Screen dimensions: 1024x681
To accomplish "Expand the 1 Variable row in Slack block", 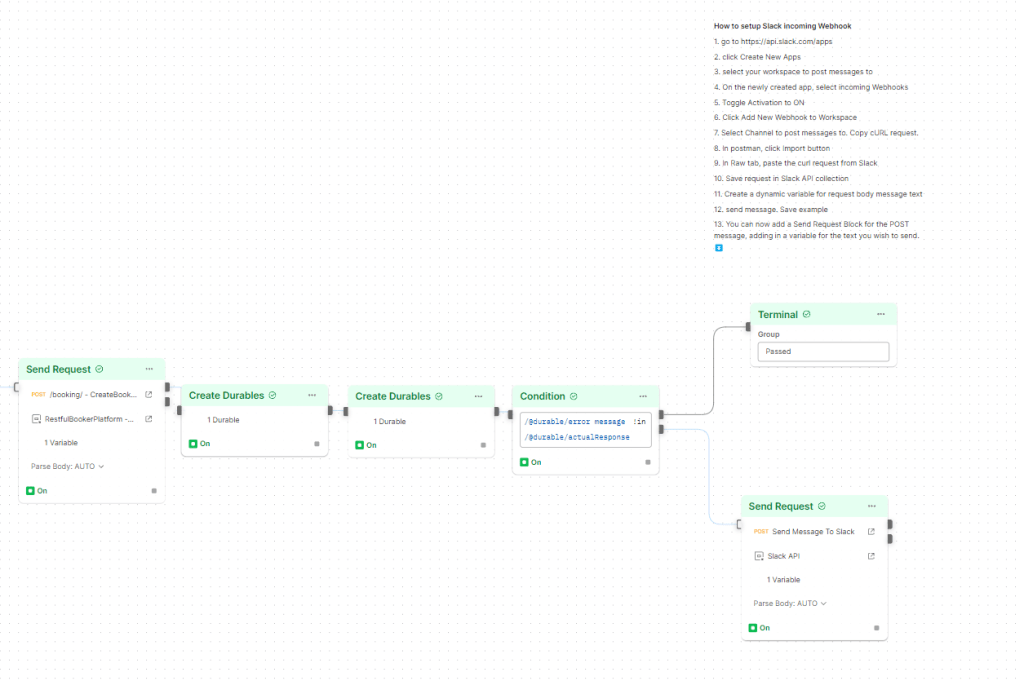I will (783, 580).
